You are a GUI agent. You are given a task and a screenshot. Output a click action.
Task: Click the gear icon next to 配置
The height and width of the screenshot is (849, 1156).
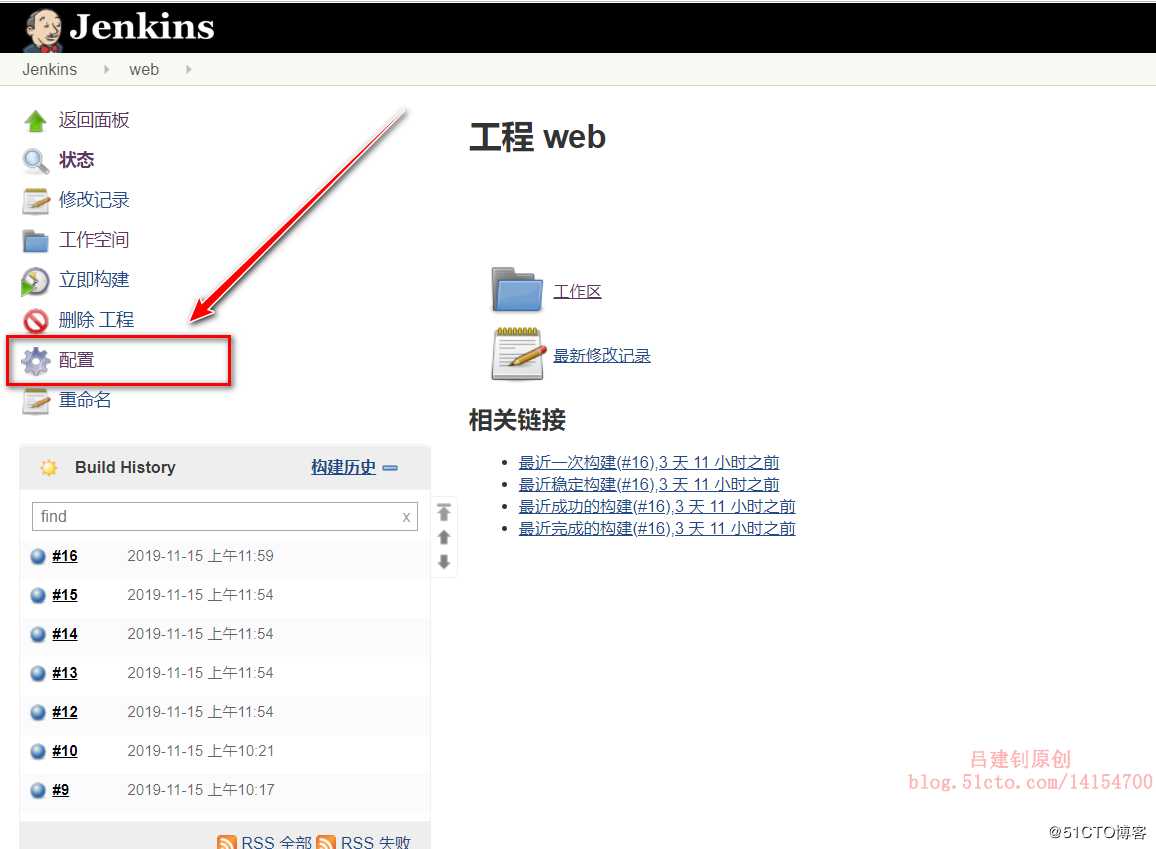point(35,361)
